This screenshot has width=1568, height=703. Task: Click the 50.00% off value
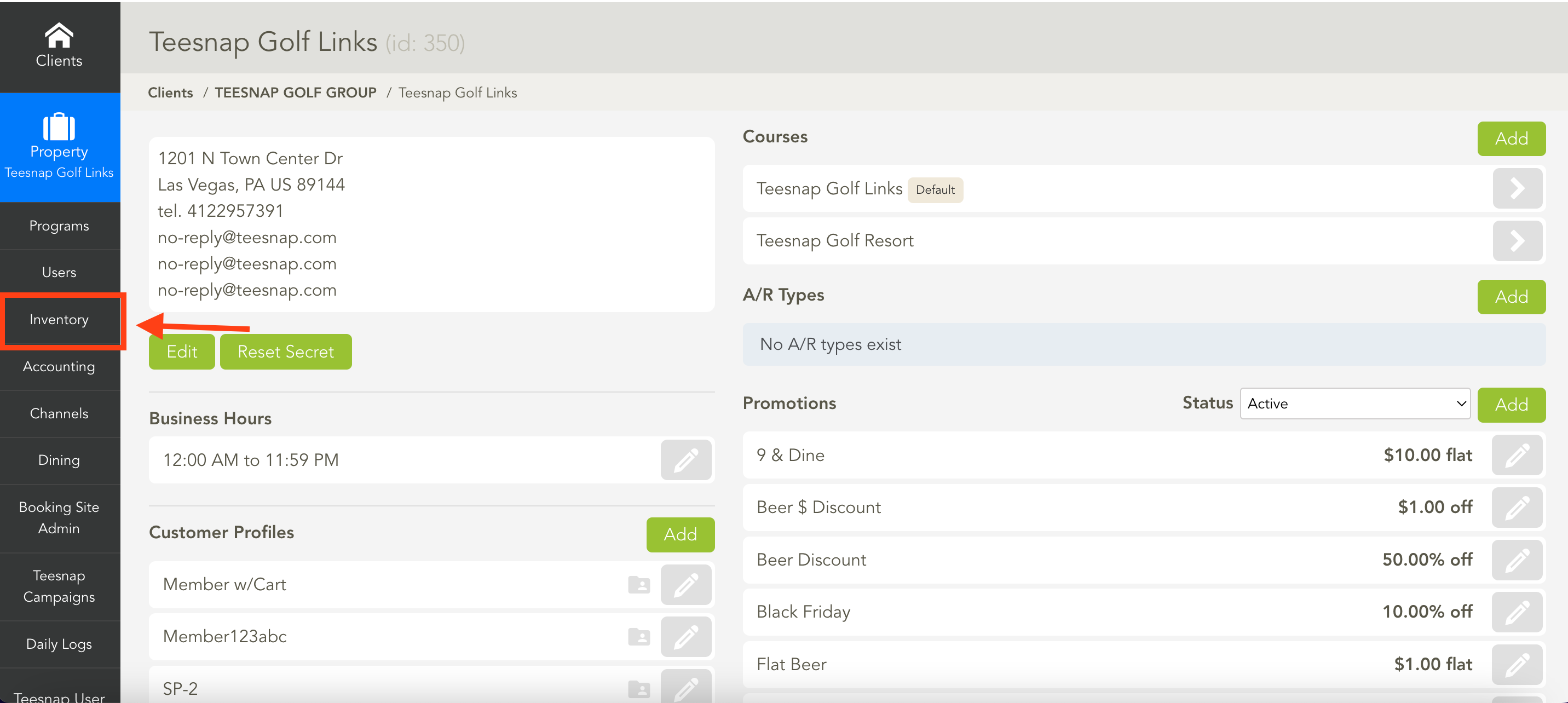coord(1427,560)
